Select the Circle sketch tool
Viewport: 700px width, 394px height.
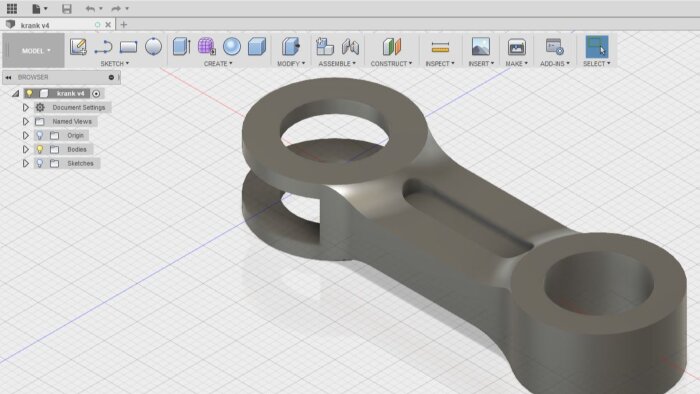click(153, 47)
